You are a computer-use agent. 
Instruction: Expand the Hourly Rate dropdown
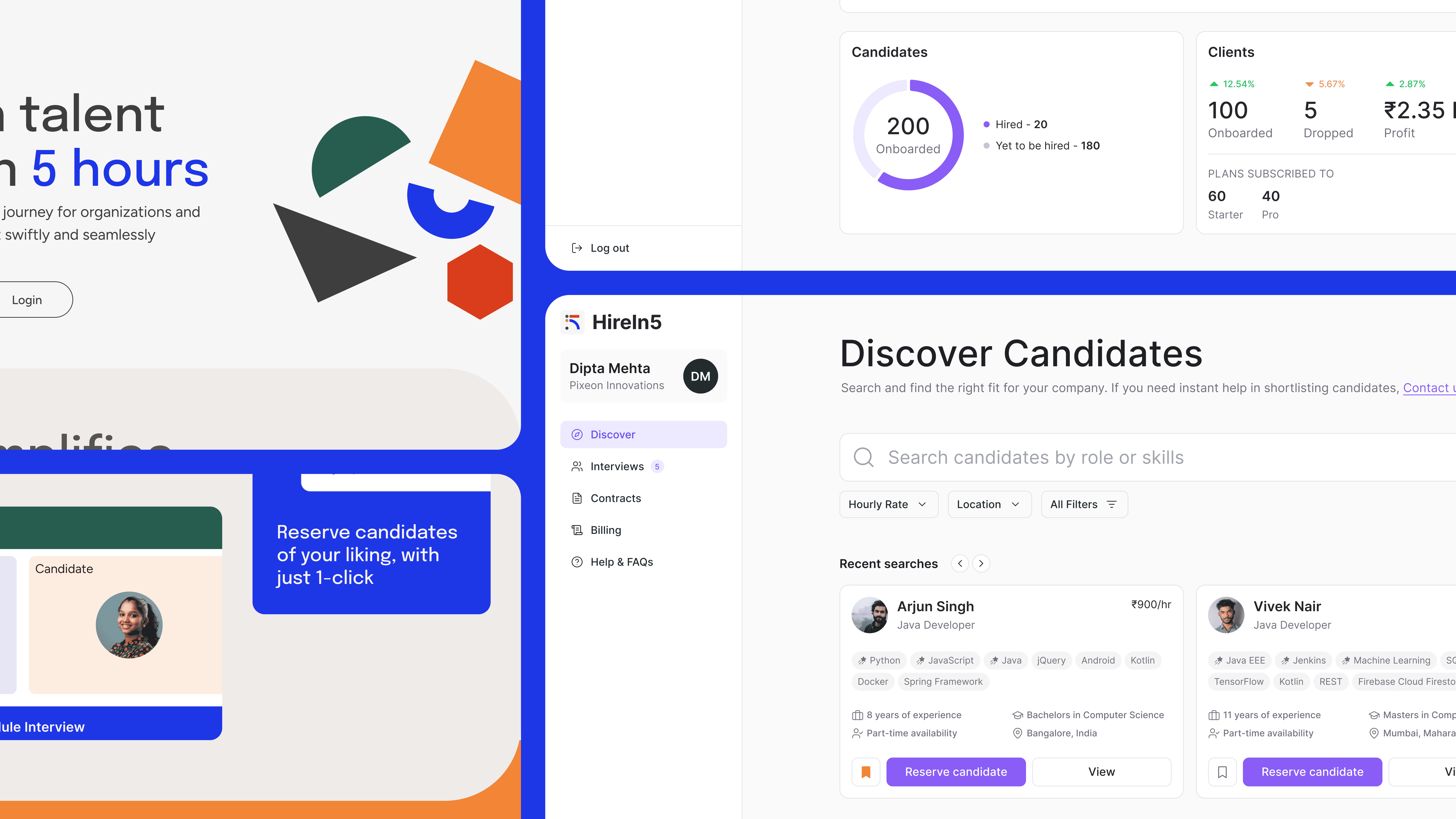point(889,504)
